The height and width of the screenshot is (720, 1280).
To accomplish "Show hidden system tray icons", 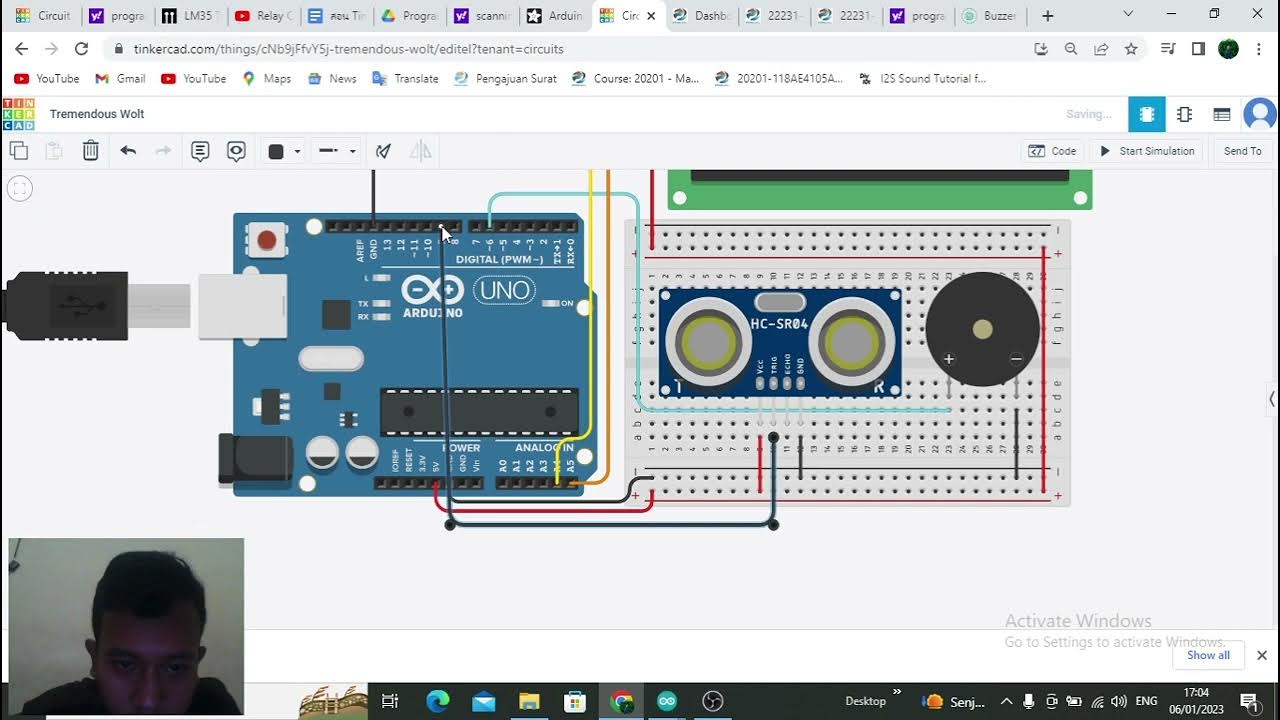I will [1006, 701].
